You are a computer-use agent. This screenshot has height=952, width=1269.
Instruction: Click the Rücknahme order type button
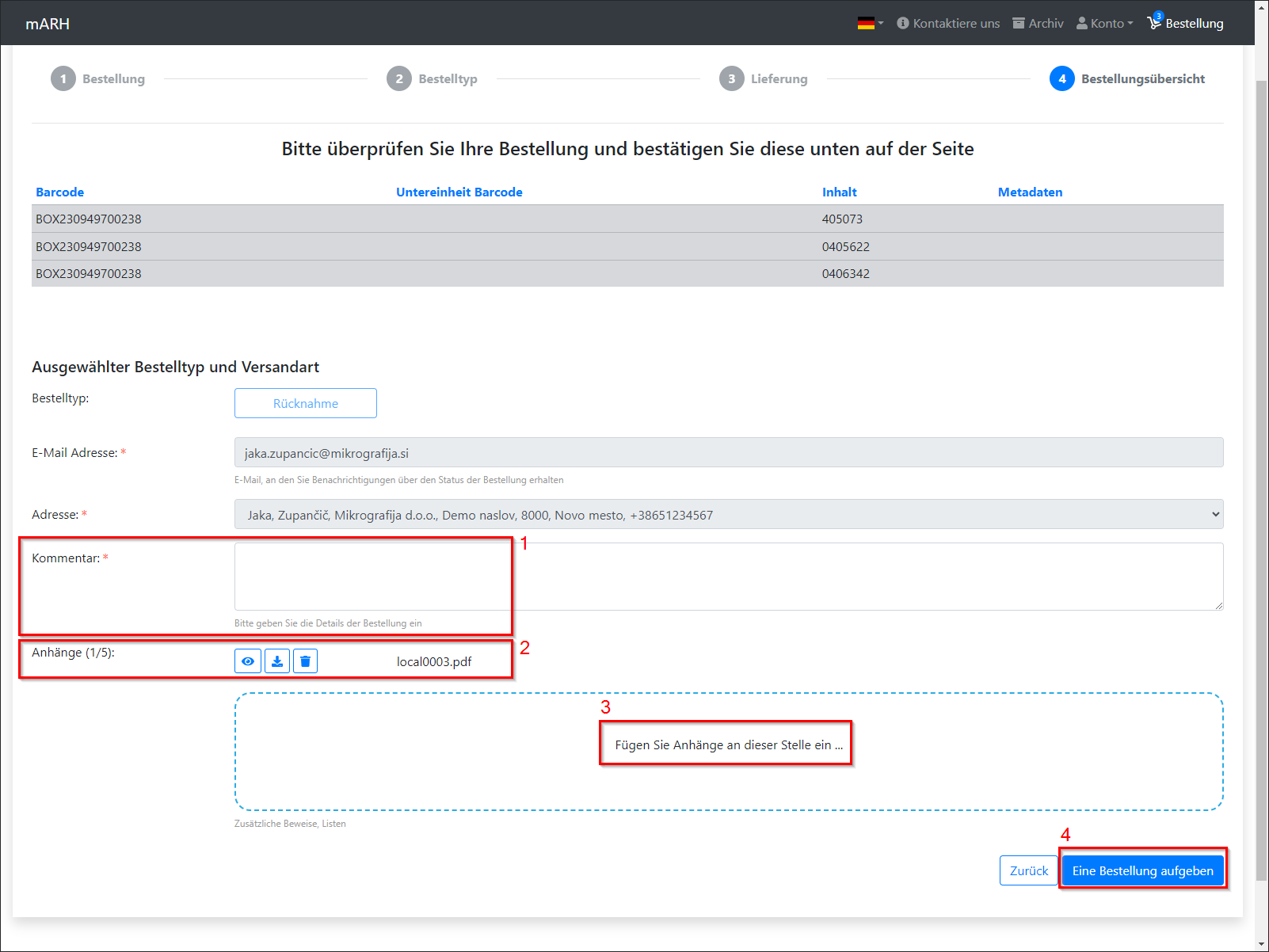click(x=306, y=403)
